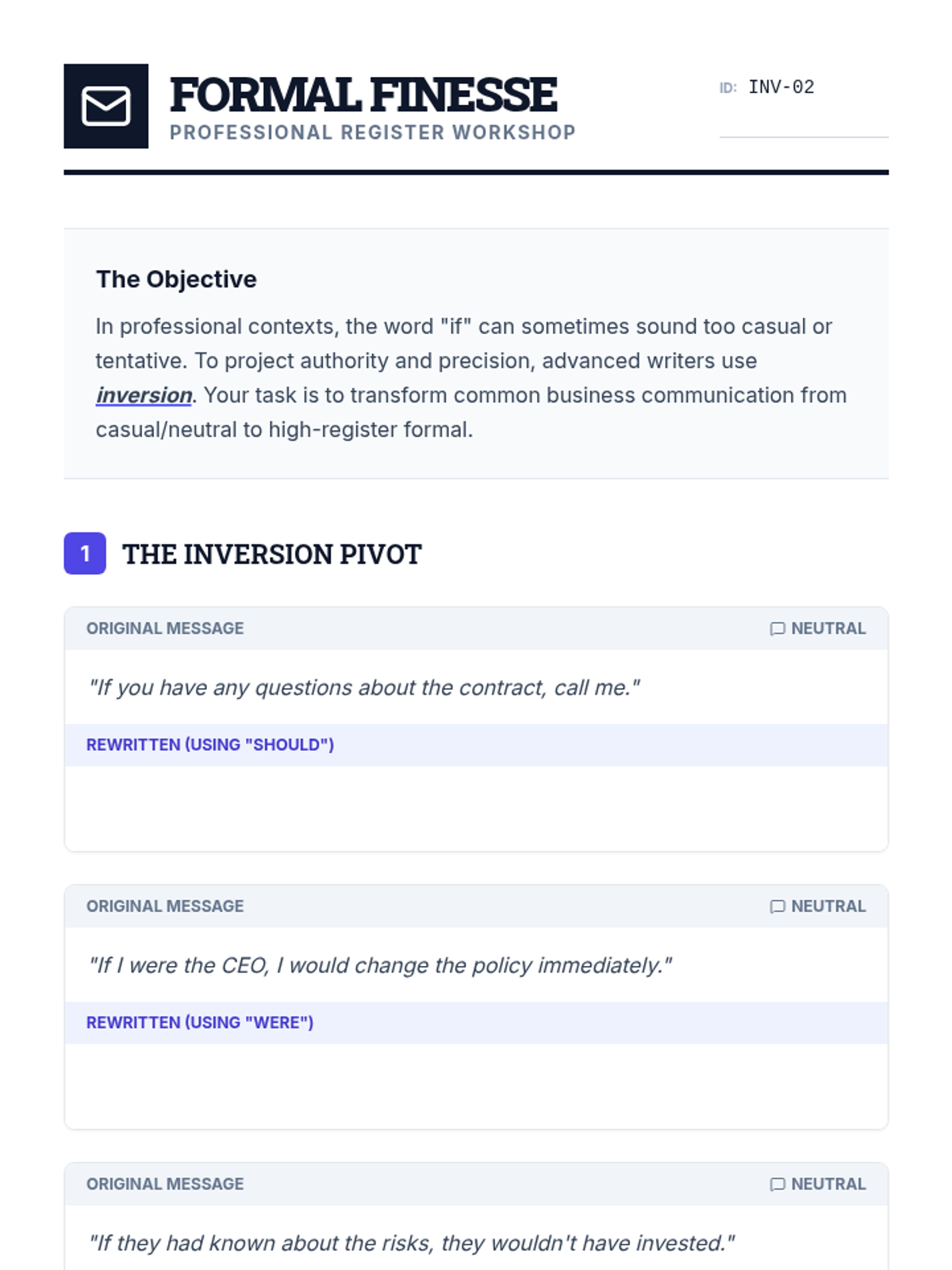Image resolution: width=952 pixels, height=1270 pixels.
Task: Click the chat icon beside third NEUTRAL tag
Action: [777, 1184]
